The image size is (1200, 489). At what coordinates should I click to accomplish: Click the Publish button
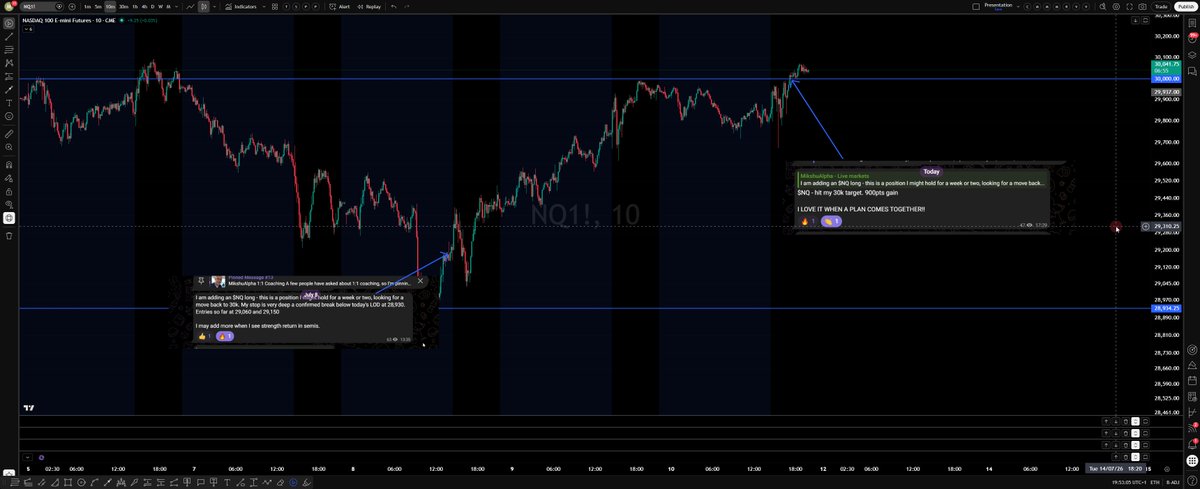(1184, 6)
